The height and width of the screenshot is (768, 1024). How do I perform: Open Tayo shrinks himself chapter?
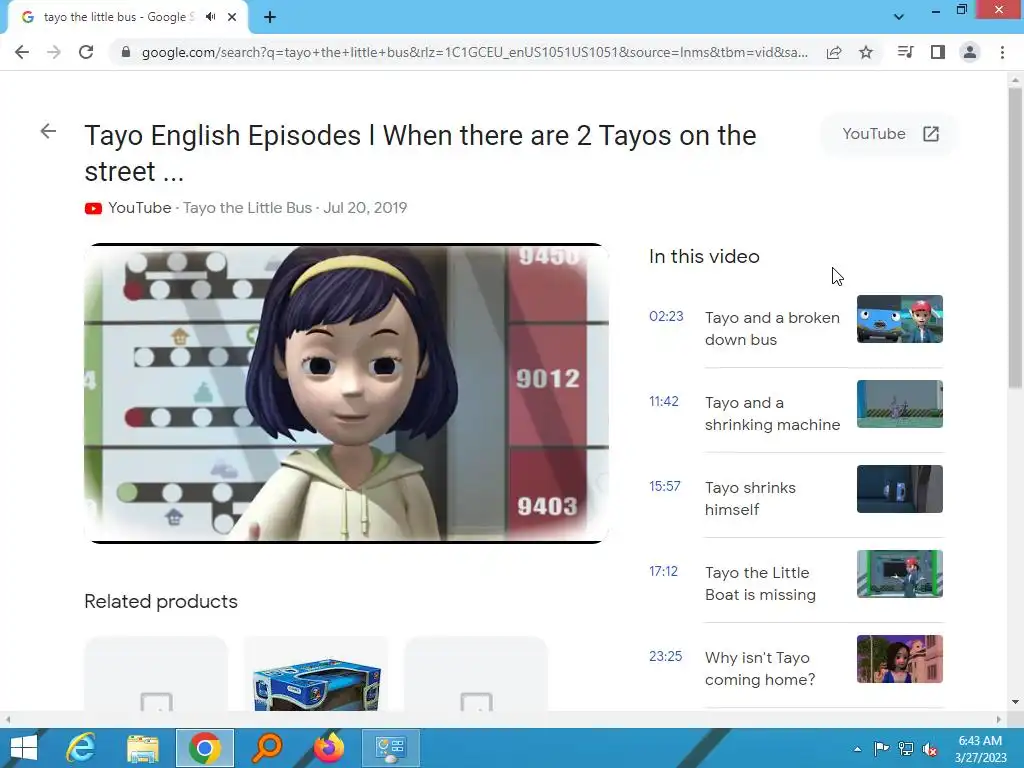(750, 498)
